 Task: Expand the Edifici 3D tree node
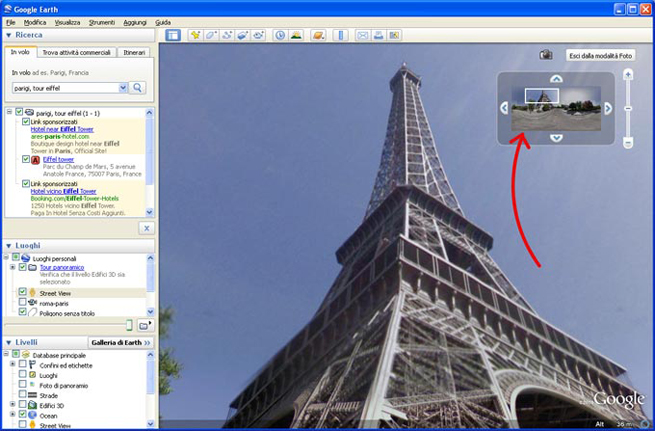13,404
